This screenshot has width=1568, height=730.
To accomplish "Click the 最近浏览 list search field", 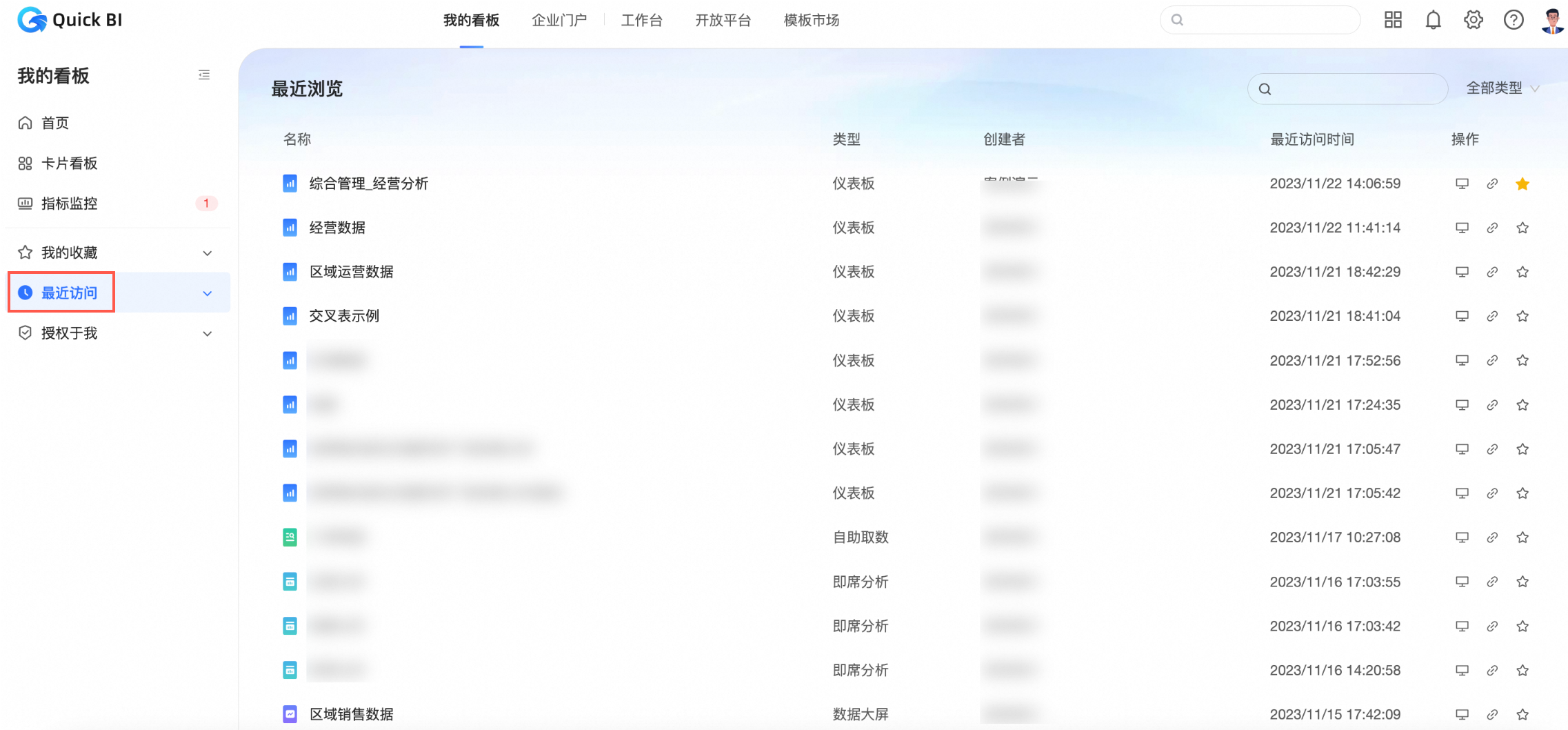I will click(1347, 88).
